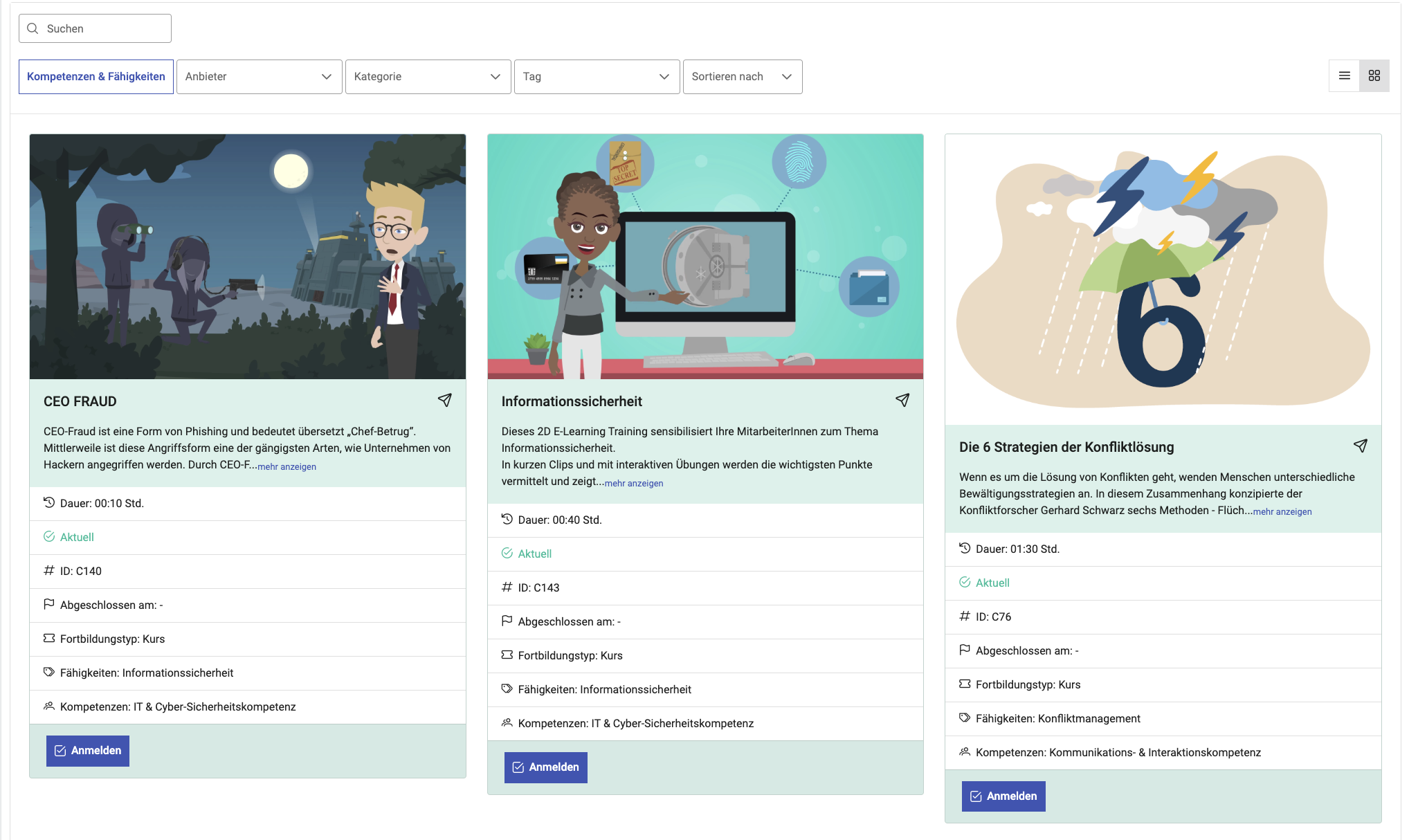Click the duration clock icon on CEO FRAUD

49,502
